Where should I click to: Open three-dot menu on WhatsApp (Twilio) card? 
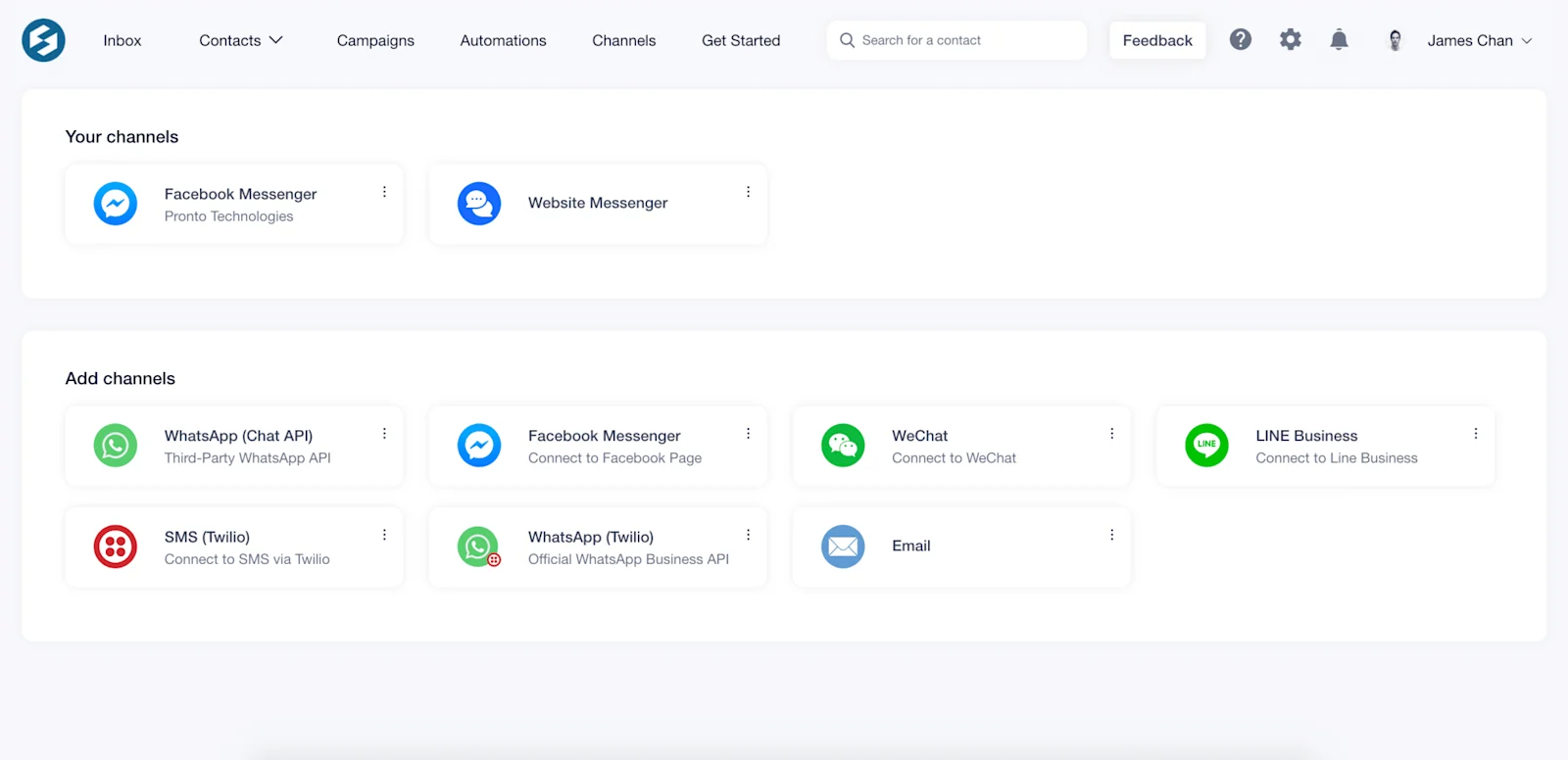coord(748,535)
